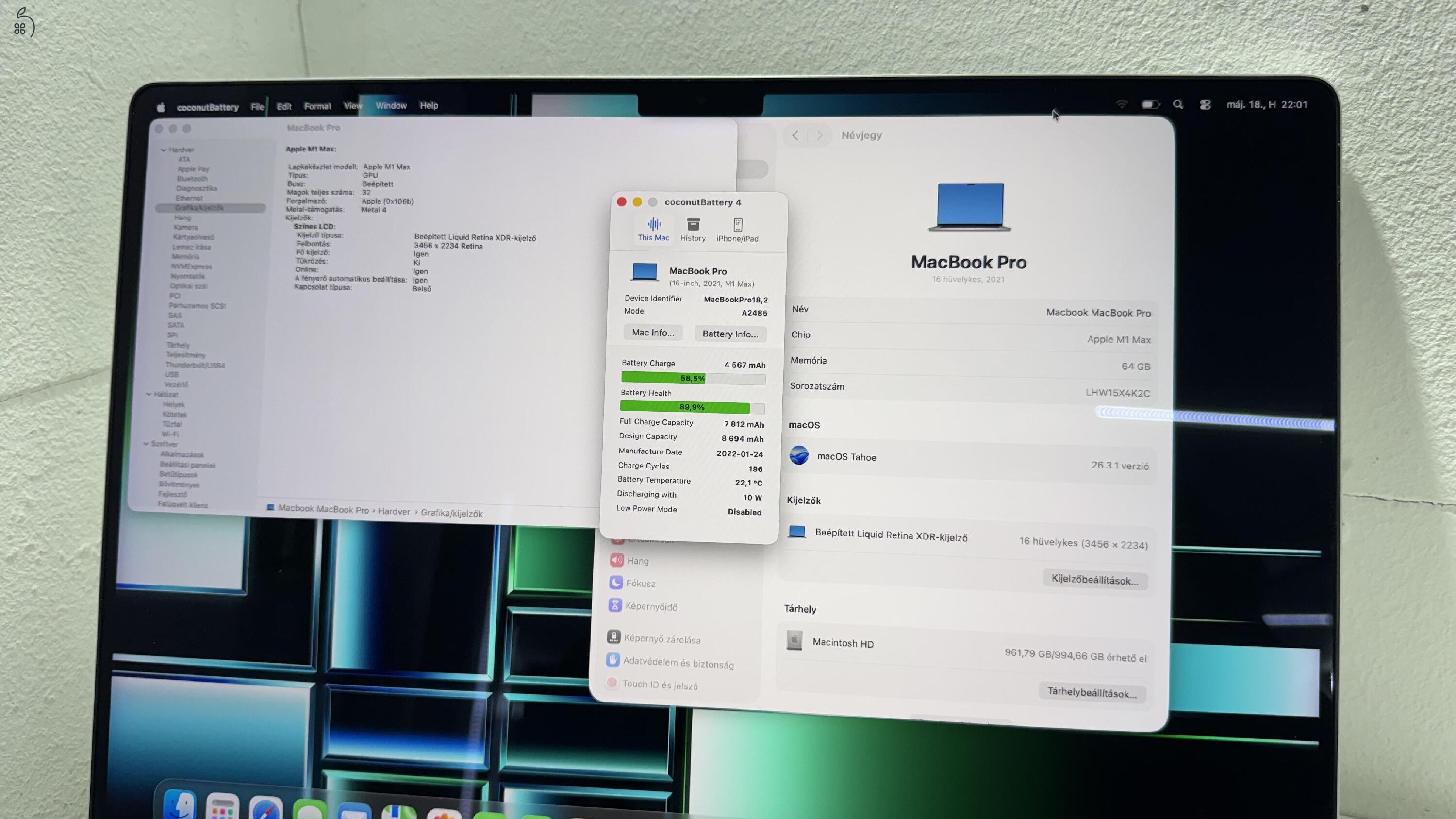Screen dimensions: 1456x819
Task: Switch to the iPhone/iPad tab in coconutBattery
Action: click(x=738, y=231)
